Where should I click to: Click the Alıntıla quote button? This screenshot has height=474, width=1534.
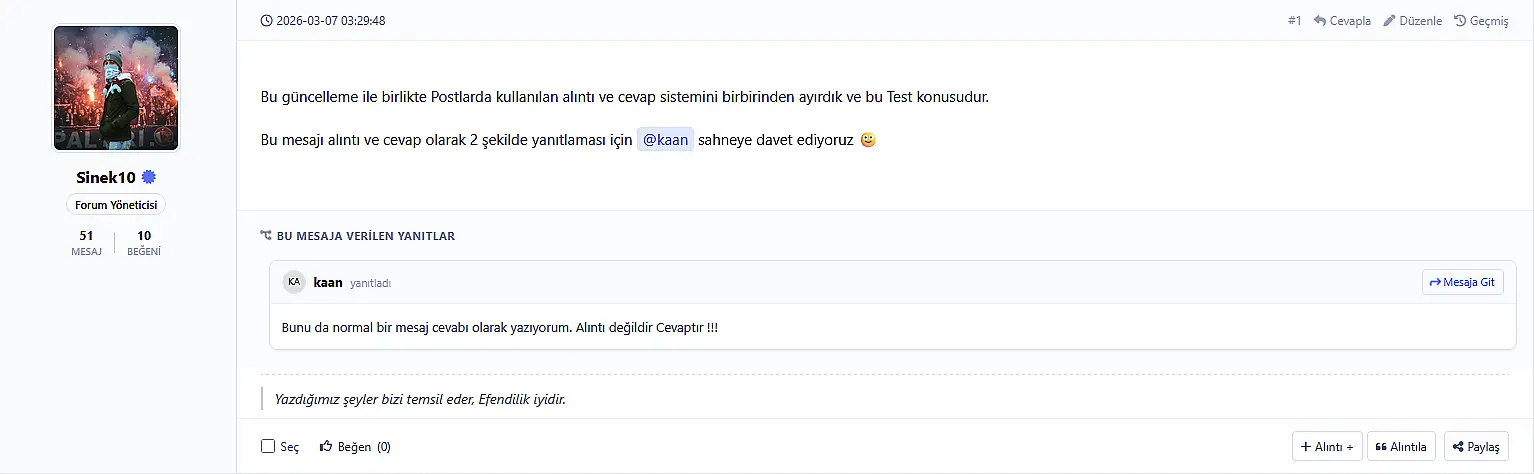(1402, 446)
